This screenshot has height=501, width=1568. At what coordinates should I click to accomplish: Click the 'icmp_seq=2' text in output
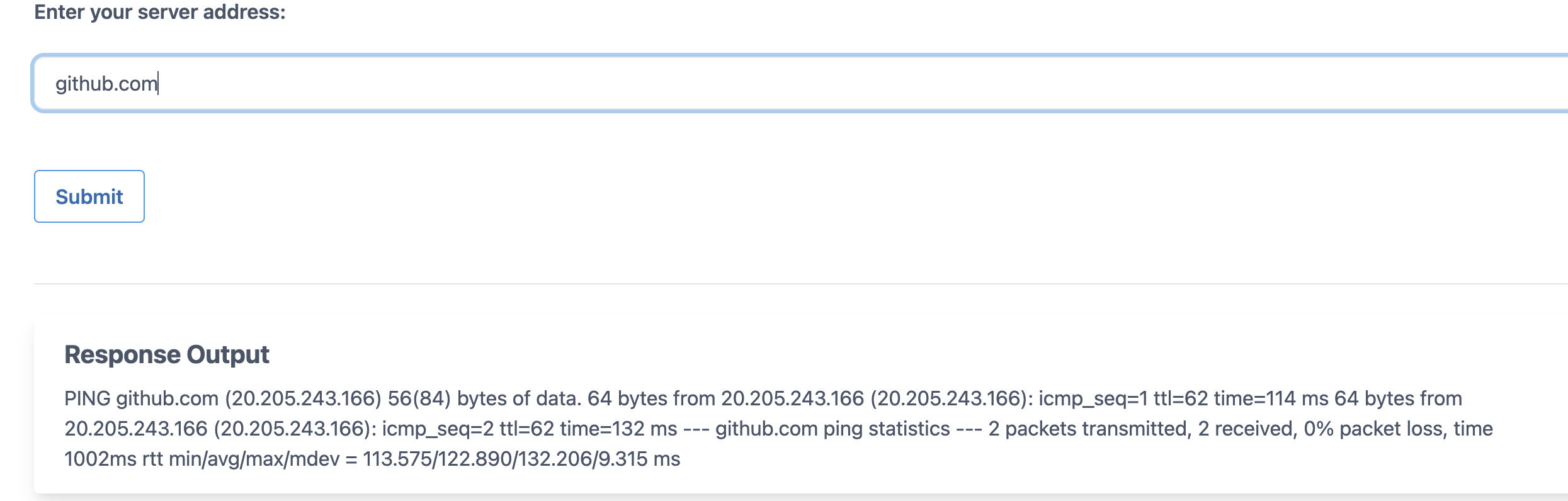(438, 429)
